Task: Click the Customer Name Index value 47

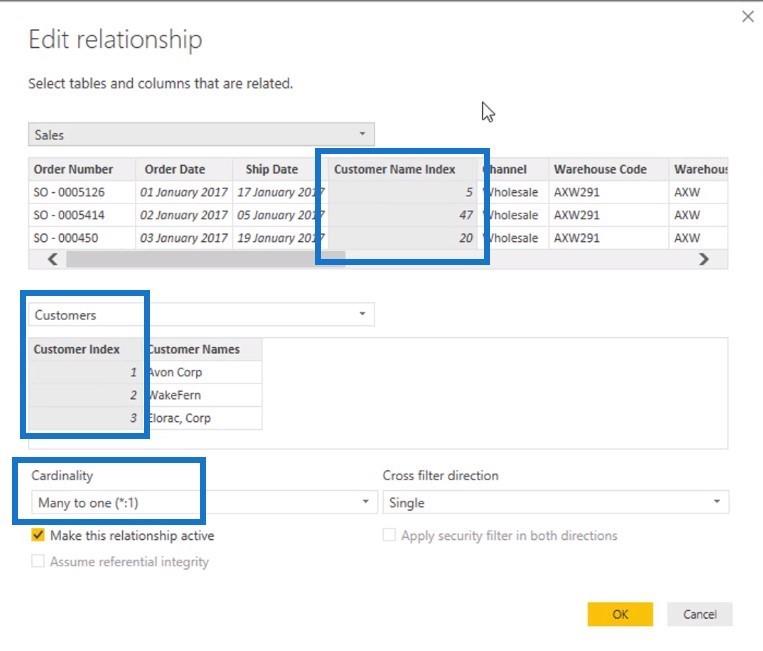Action: pyautogui.click(x=402, y=215)
